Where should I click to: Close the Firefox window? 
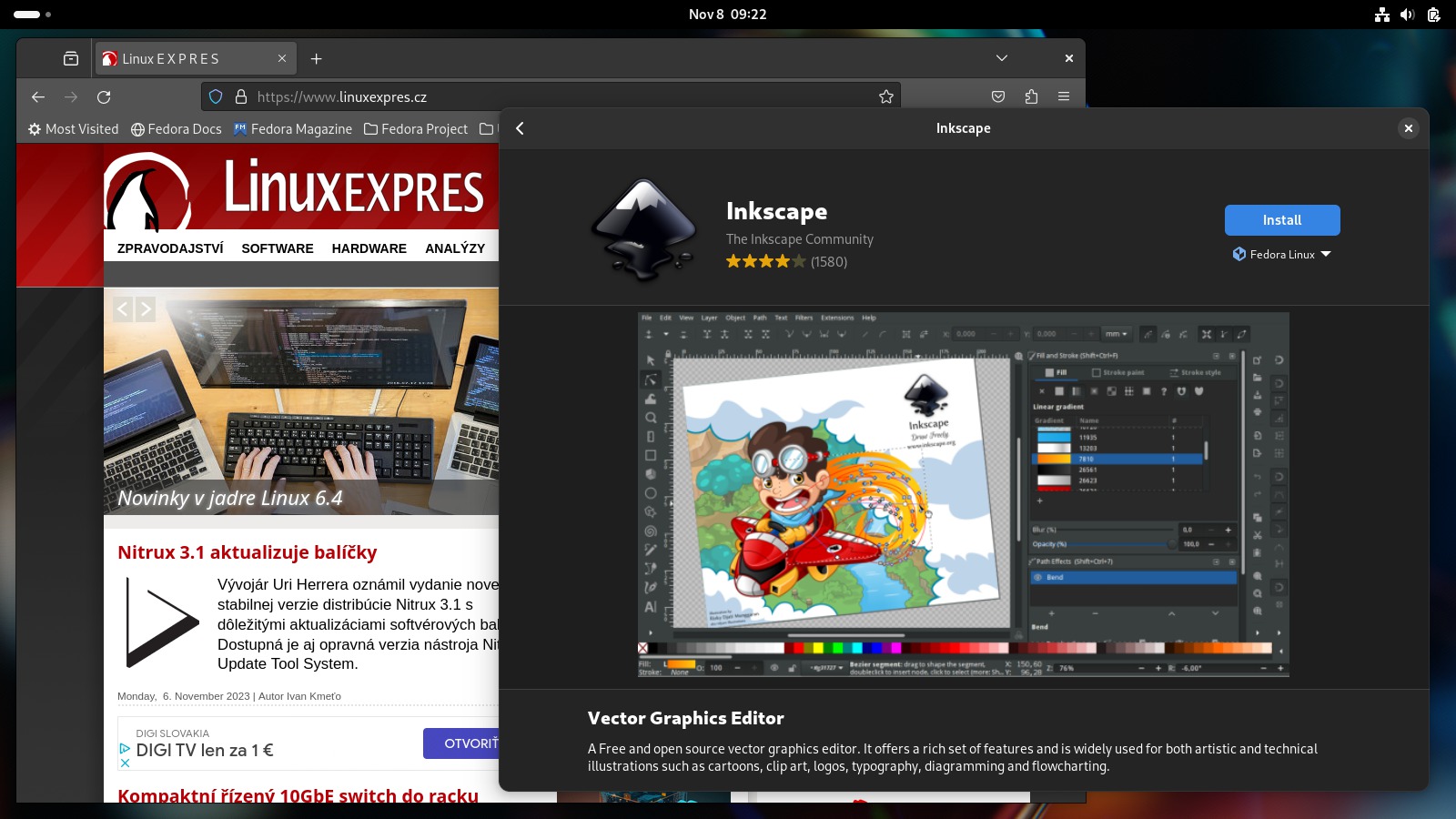(1069, 58)
